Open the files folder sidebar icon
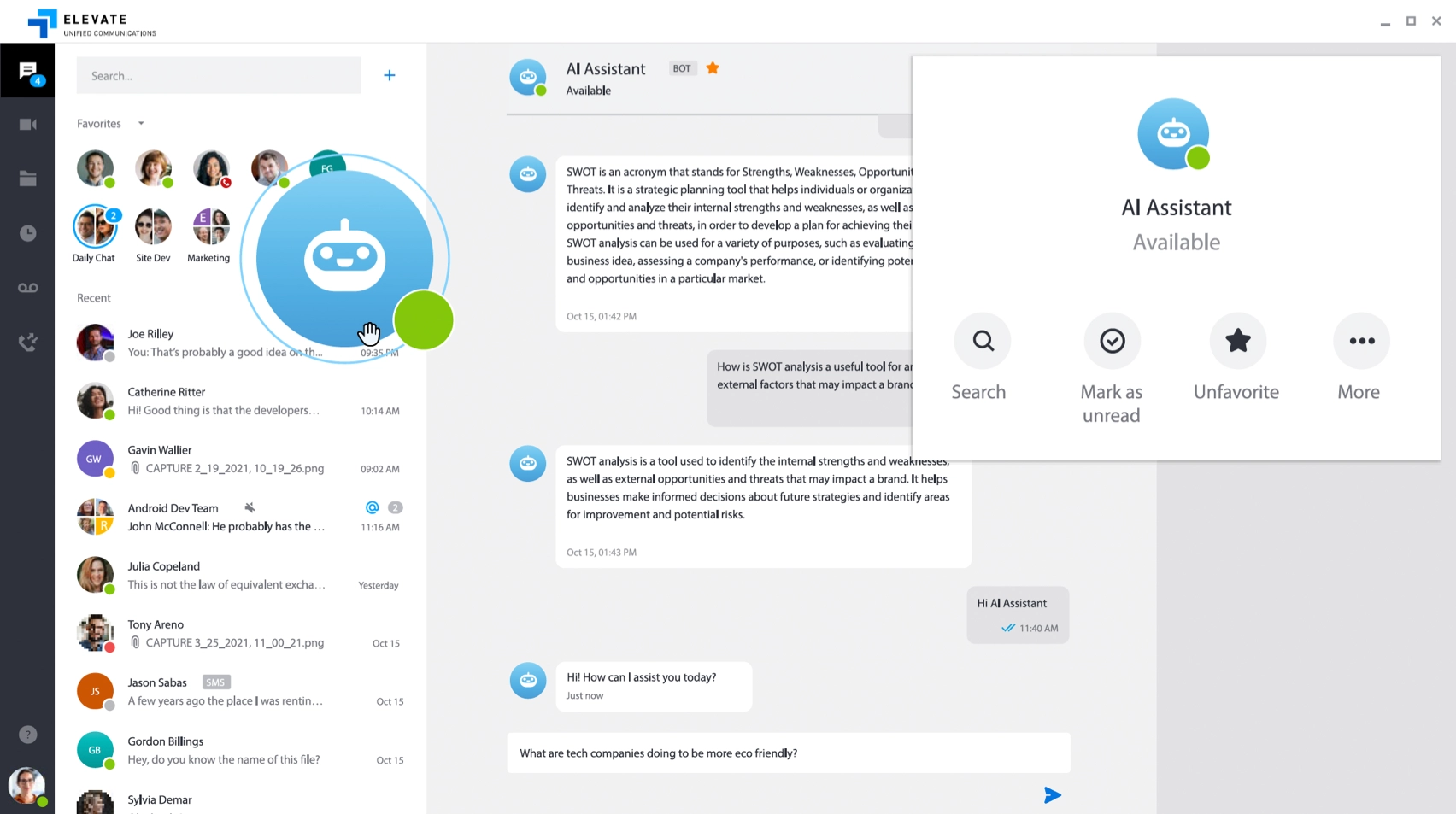This screenshot has height=814, width=1456. click(27, 179)
